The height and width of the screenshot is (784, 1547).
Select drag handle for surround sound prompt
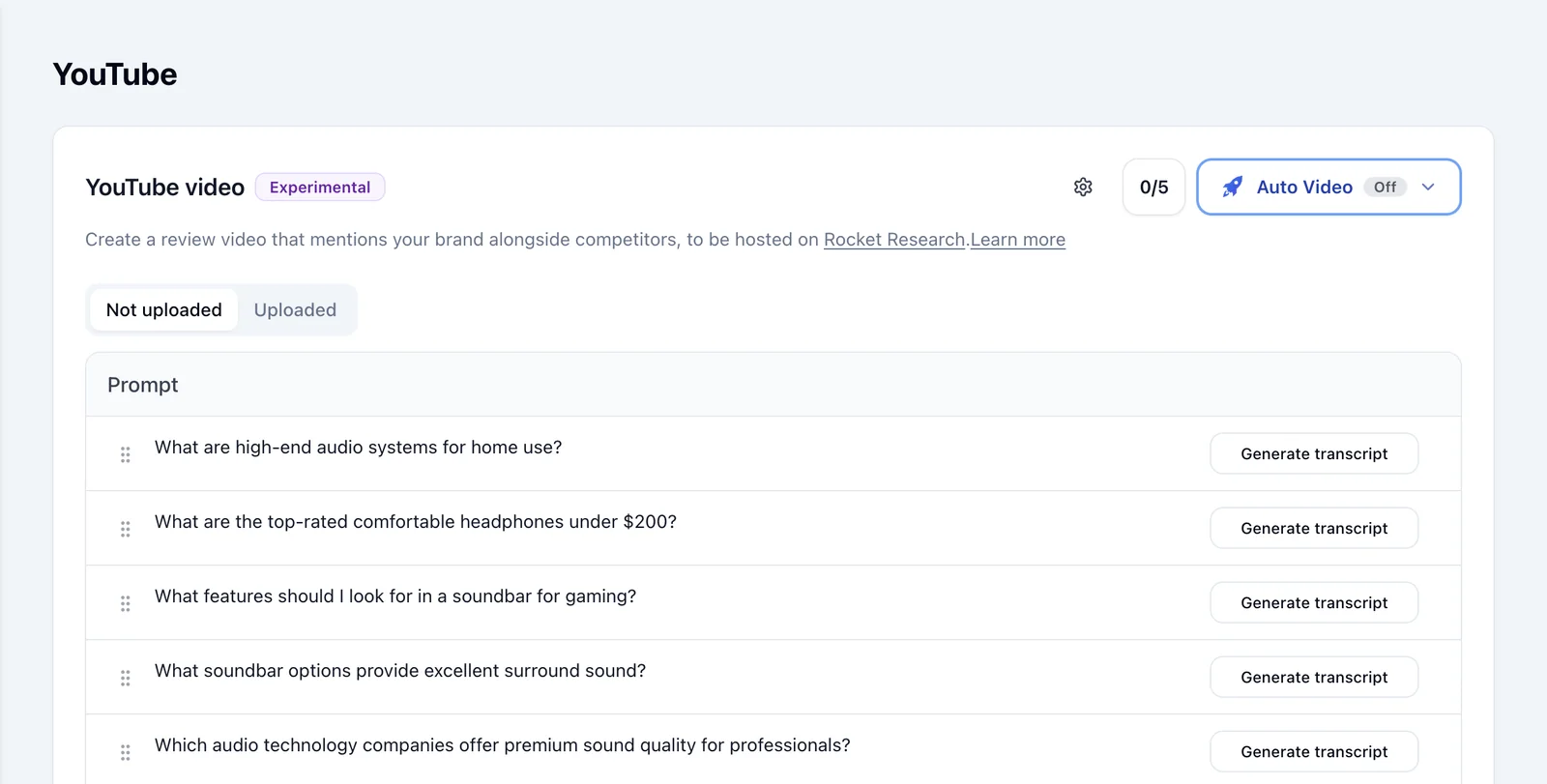(x=125, y=678)
